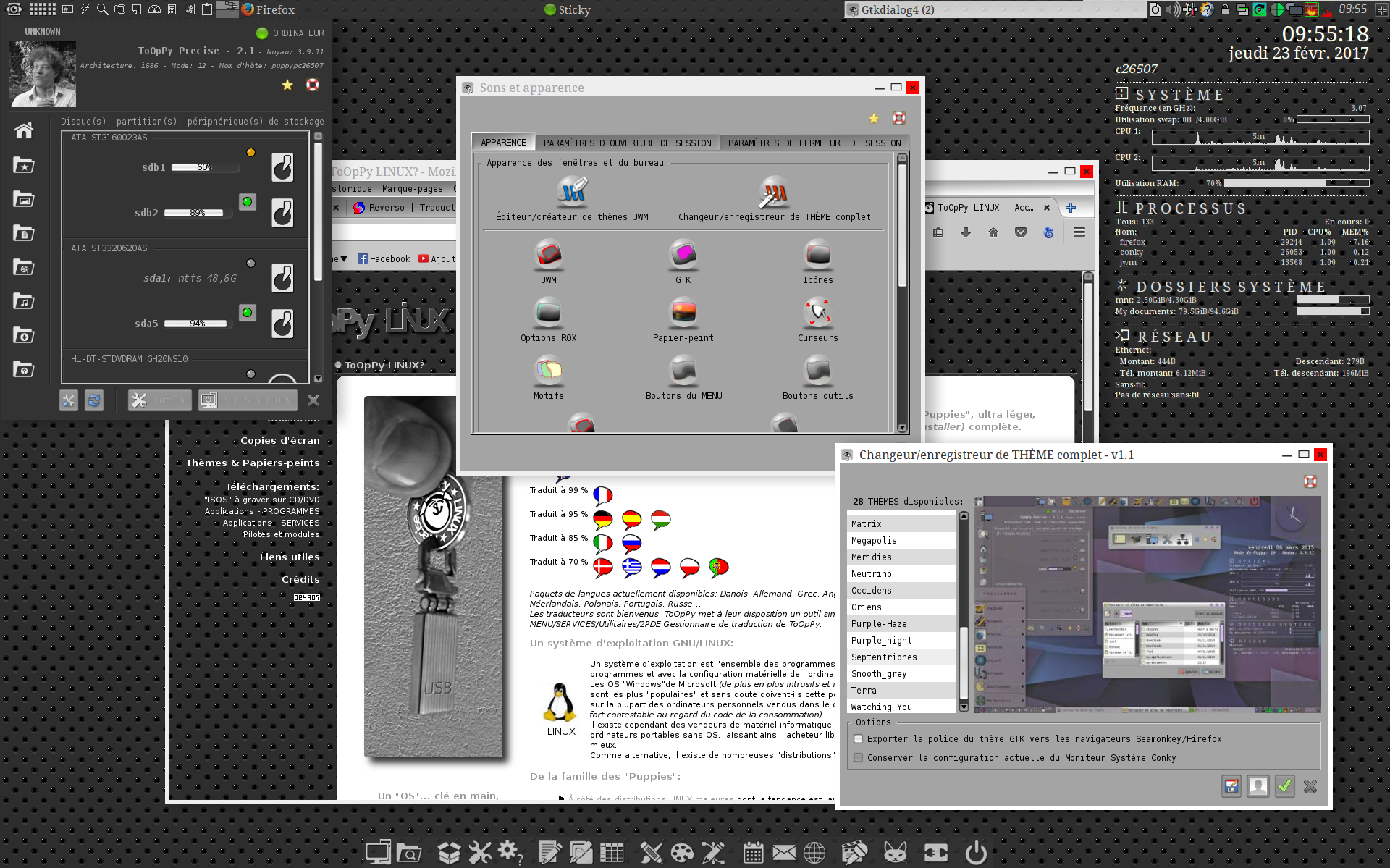
Task: Open the pictures folder in sidebar
Action: pyautogui.click(x=24, y=199)
